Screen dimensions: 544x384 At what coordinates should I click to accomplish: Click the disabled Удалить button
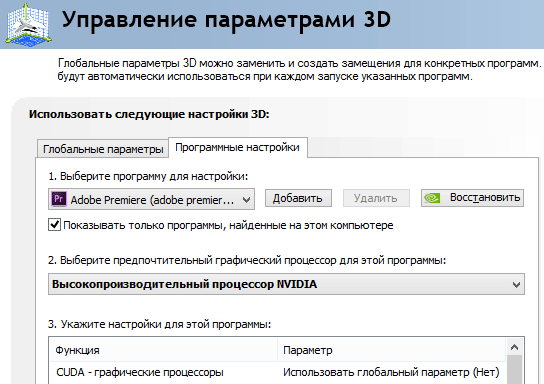point(376,198)
